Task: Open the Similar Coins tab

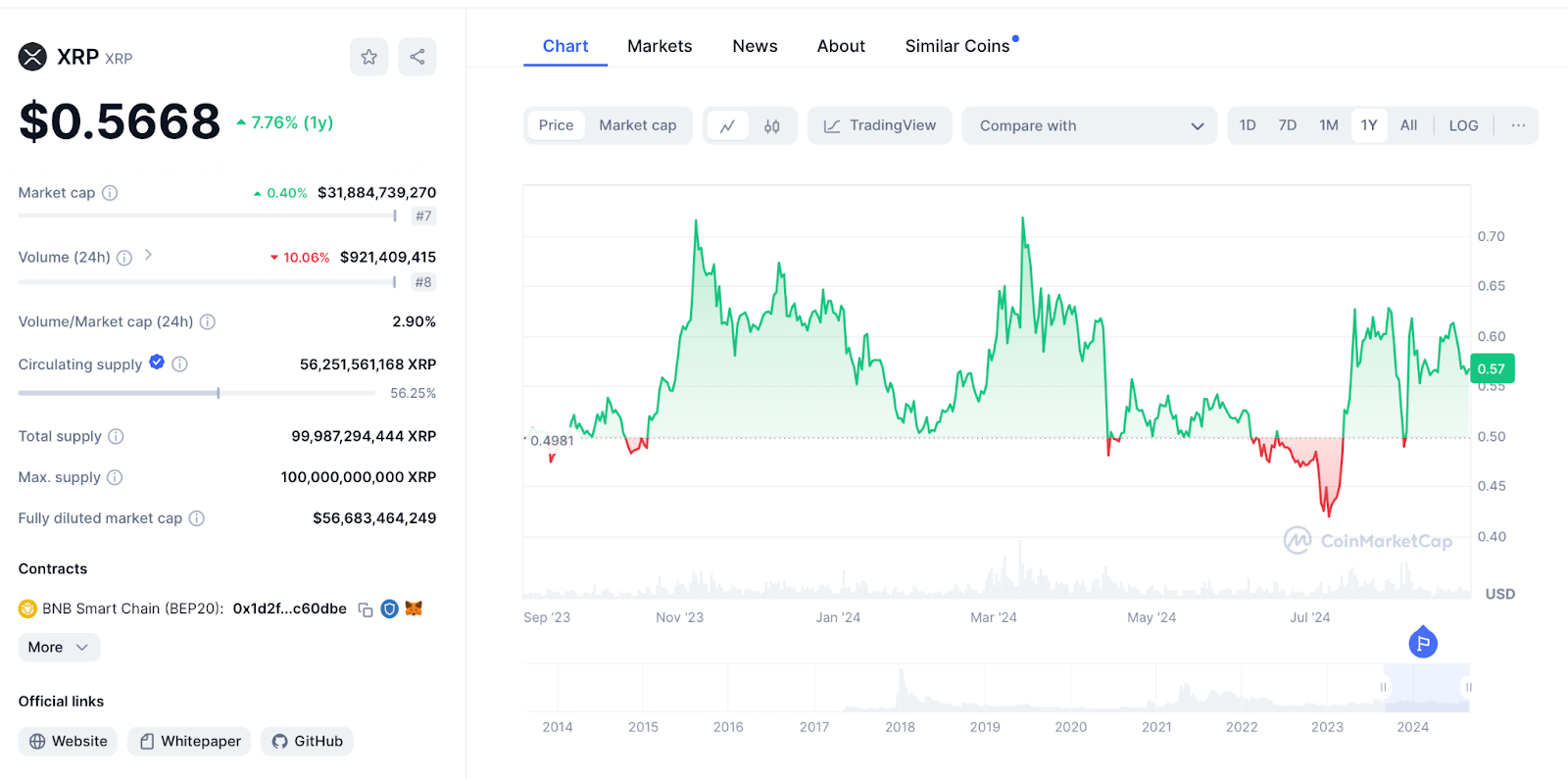Action: click(x=957, y=46)
